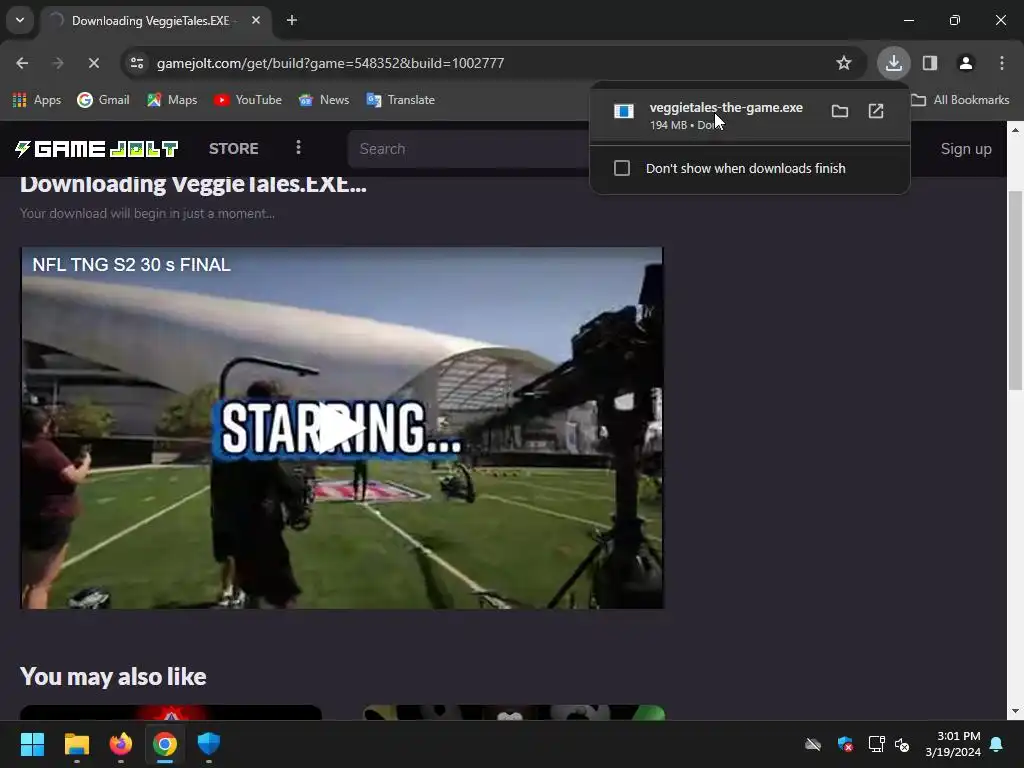Open File Explorer from taskbar

pos(76,744)
